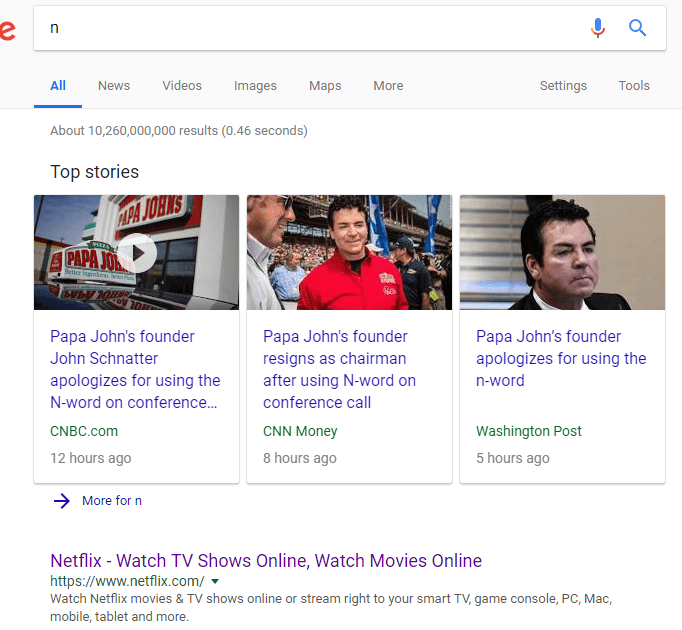The width and height of the screenshot is (682, 630).
Task: Click the https://www.netflix.com/ URL text
Action: click(127, 581)
